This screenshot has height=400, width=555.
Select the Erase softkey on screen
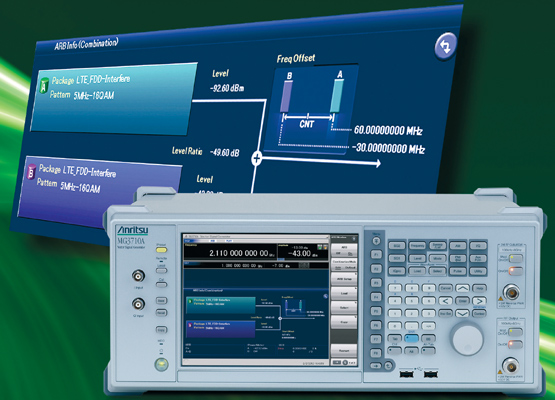tap(344, 322)
